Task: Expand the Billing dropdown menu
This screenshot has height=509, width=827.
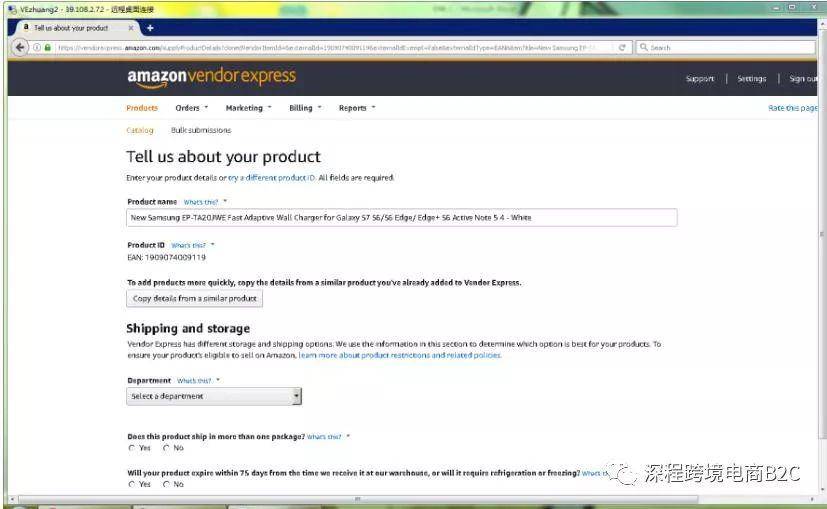Action: pos(305,108)
